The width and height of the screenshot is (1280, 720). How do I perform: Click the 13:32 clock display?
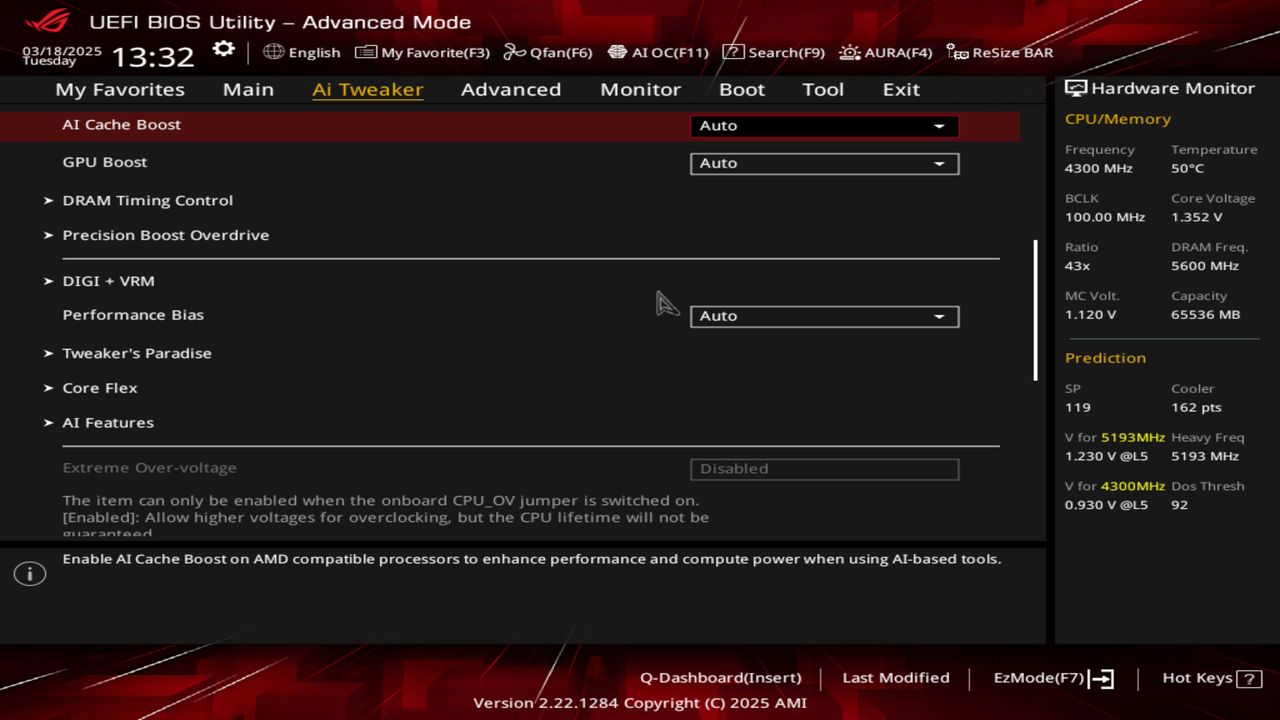click(x=152, y=56)
